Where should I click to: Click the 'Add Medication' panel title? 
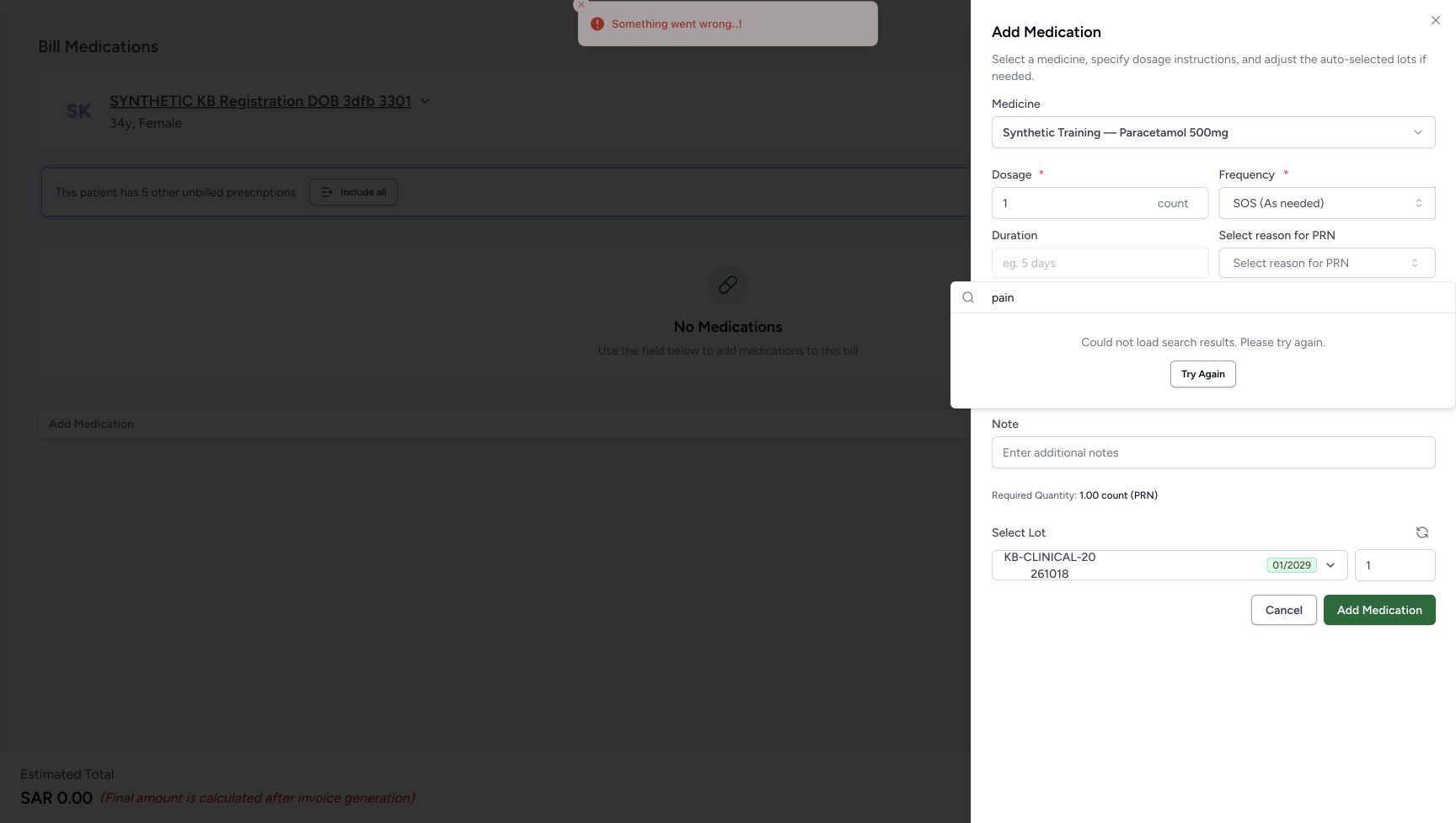(1046, 32)
